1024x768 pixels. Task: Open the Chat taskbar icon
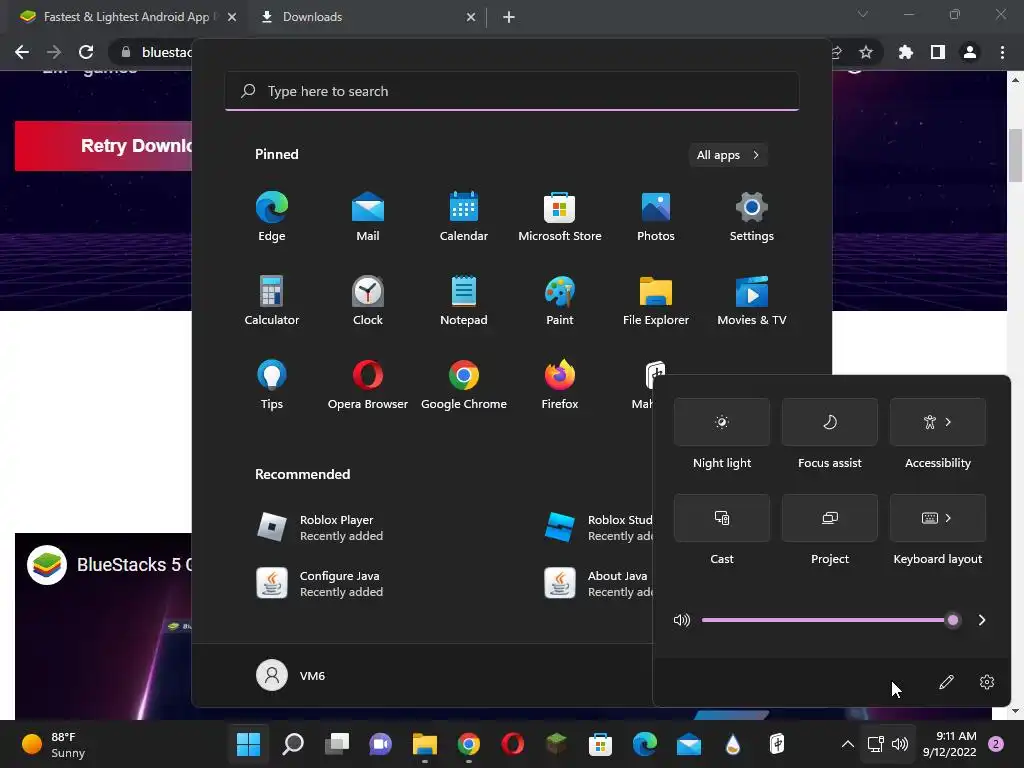[x=381, y=744]
